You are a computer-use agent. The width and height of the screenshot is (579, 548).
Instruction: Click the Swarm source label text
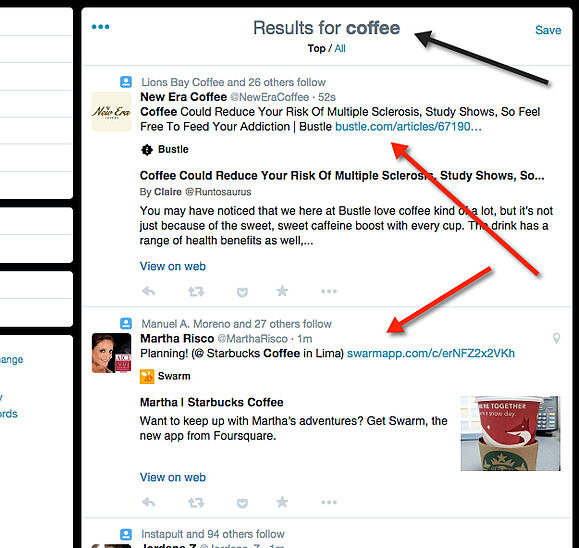(x=174, y=376)
